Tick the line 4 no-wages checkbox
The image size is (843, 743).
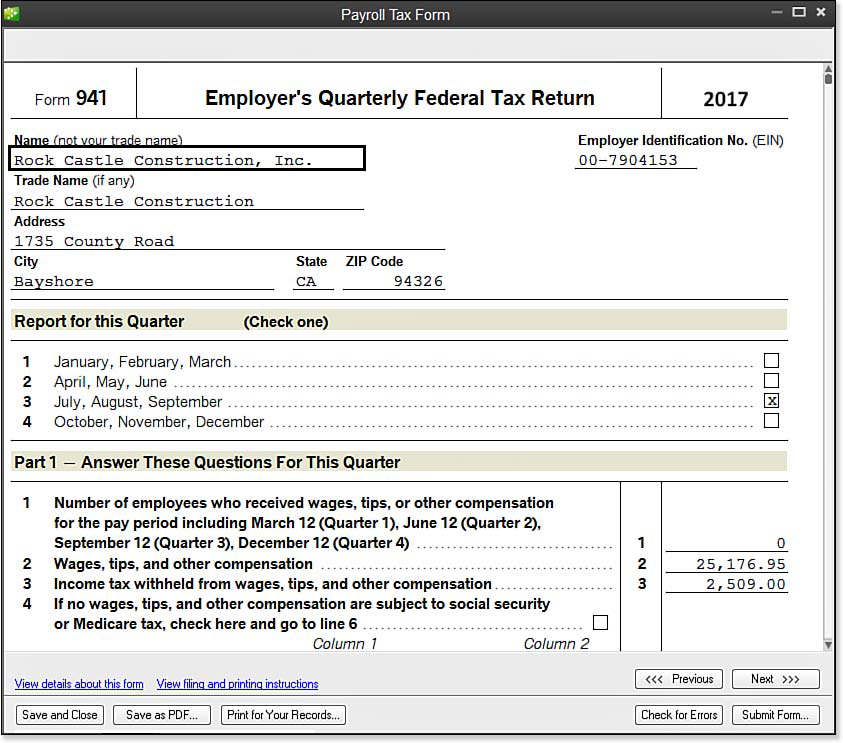601,623
